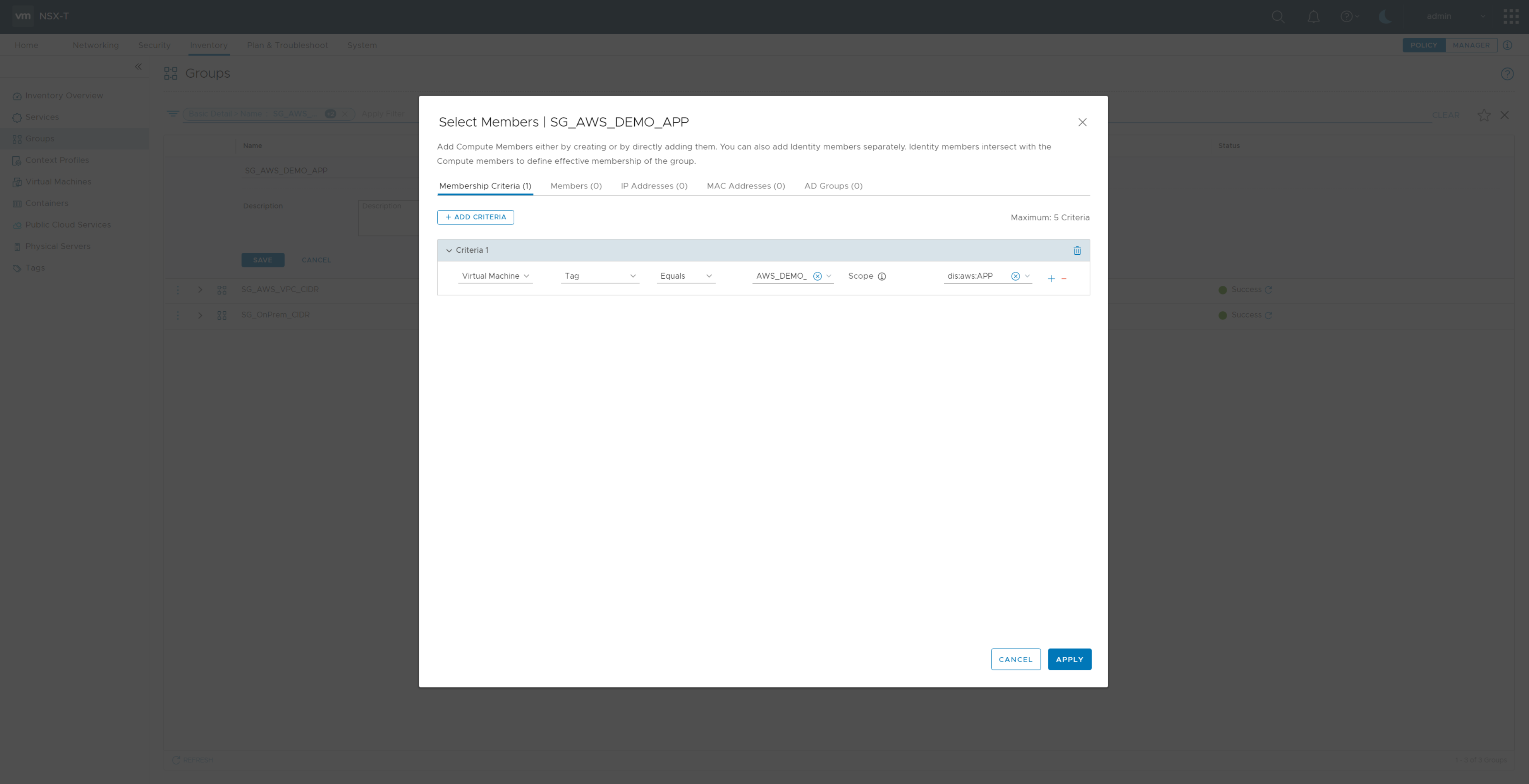Click CANCEL in the Select Members dialog
The height and width of the screenshot is (784, 1529).
(1015, 659)
